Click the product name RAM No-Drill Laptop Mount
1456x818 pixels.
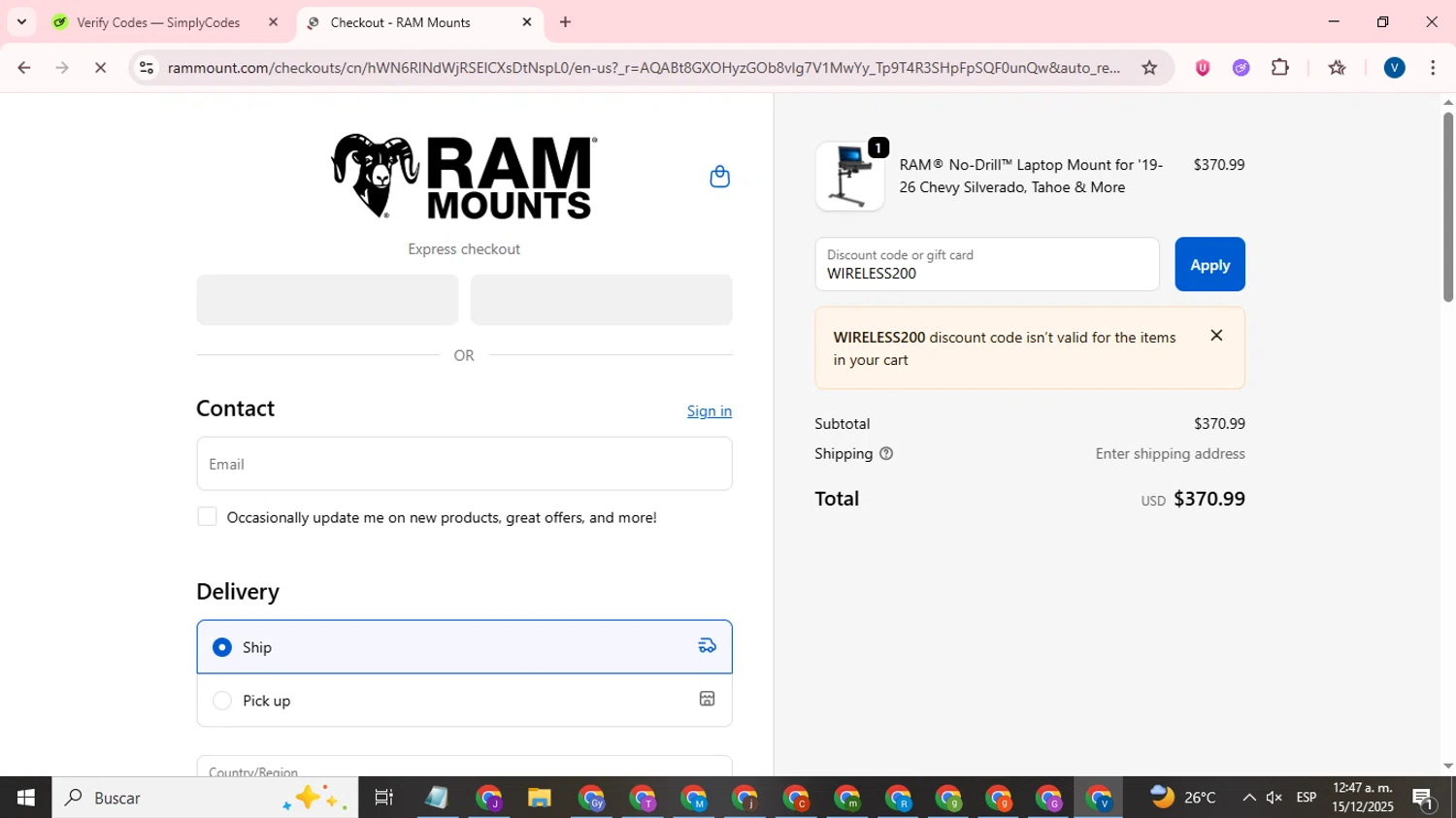(1031, 176)
